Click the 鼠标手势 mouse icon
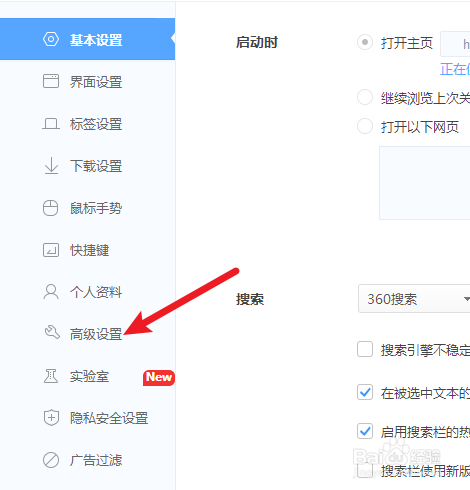The height and width of the screenshot is (490, 470). pyautogui.click(x=51, y=208)
